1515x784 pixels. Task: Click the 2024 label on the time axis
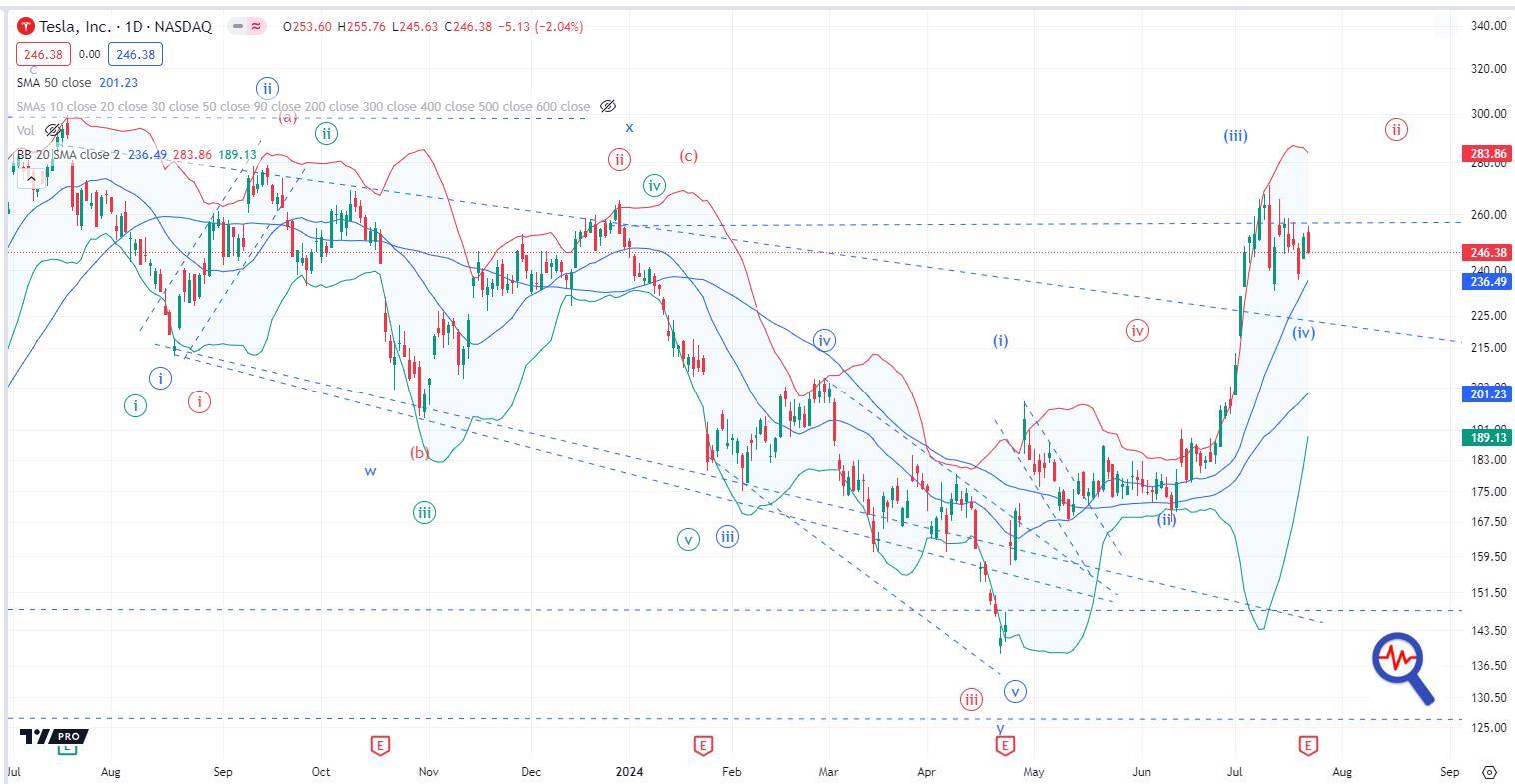pos(629,772)
